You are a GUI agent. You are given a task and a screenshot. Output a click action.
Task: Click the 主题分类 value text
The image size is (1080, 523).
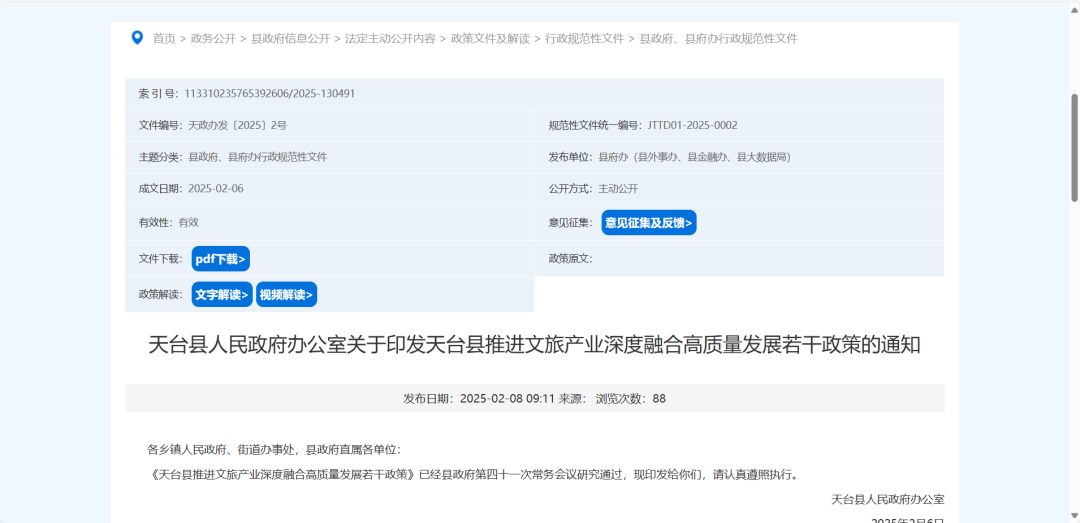(x=258, y=157)
